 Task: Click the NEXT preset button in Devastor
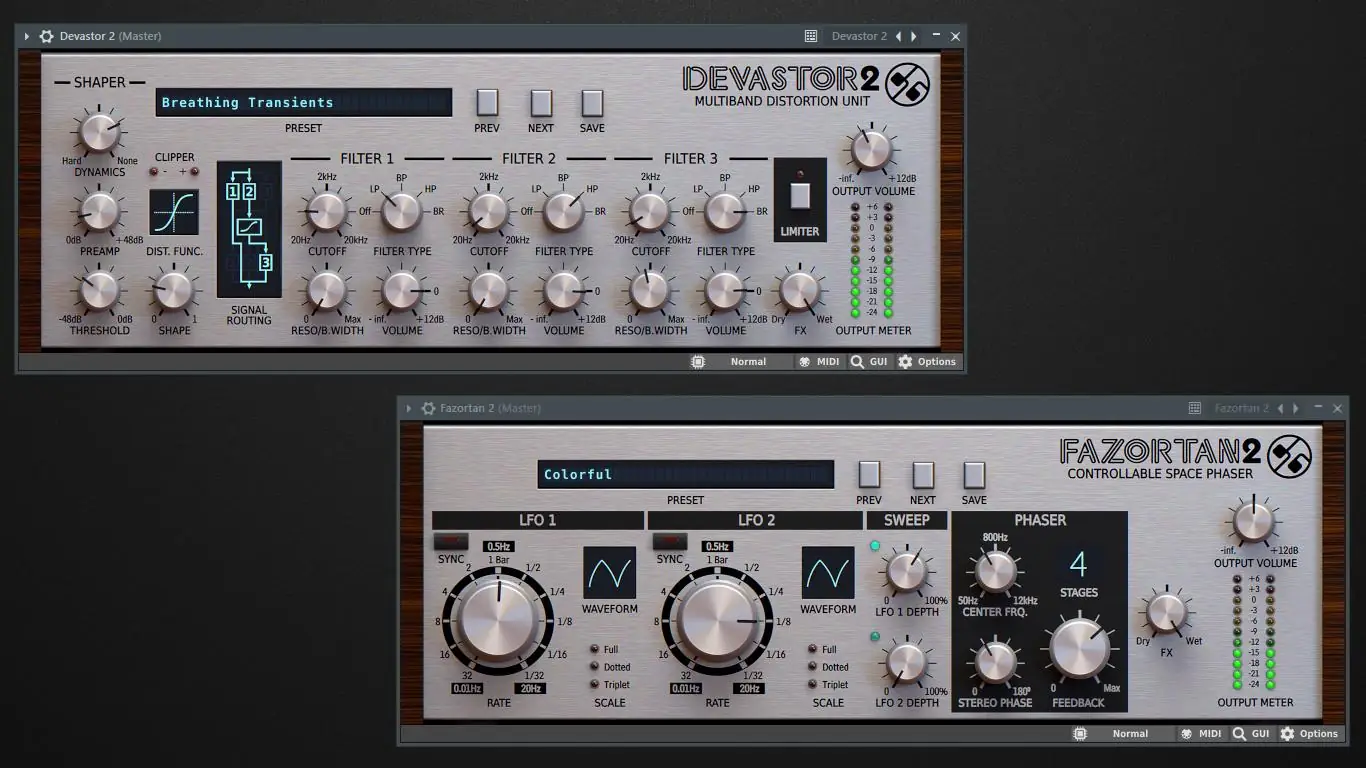[x=541, y=103]
